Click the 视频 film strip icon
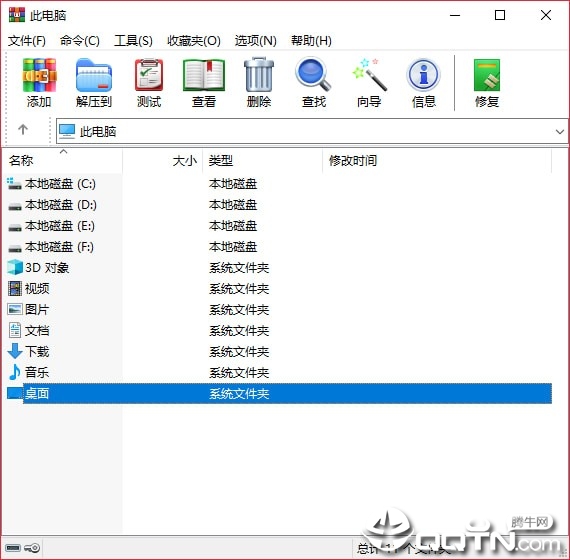570x560 pixels. [15, 288]
